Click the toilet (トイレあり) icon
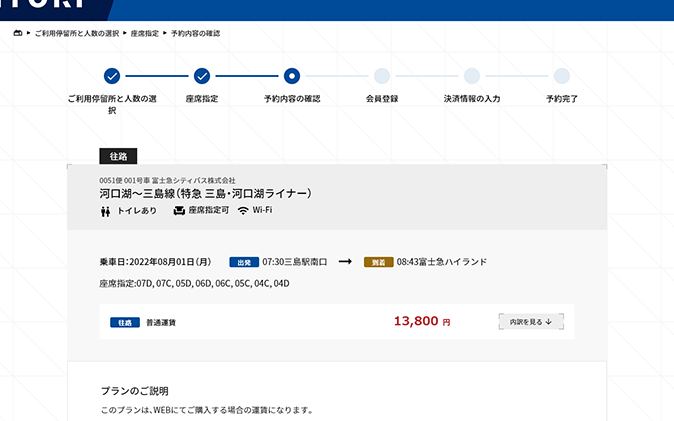The width and height of the screenshot is (674, 421). click(x=105, y=211)
